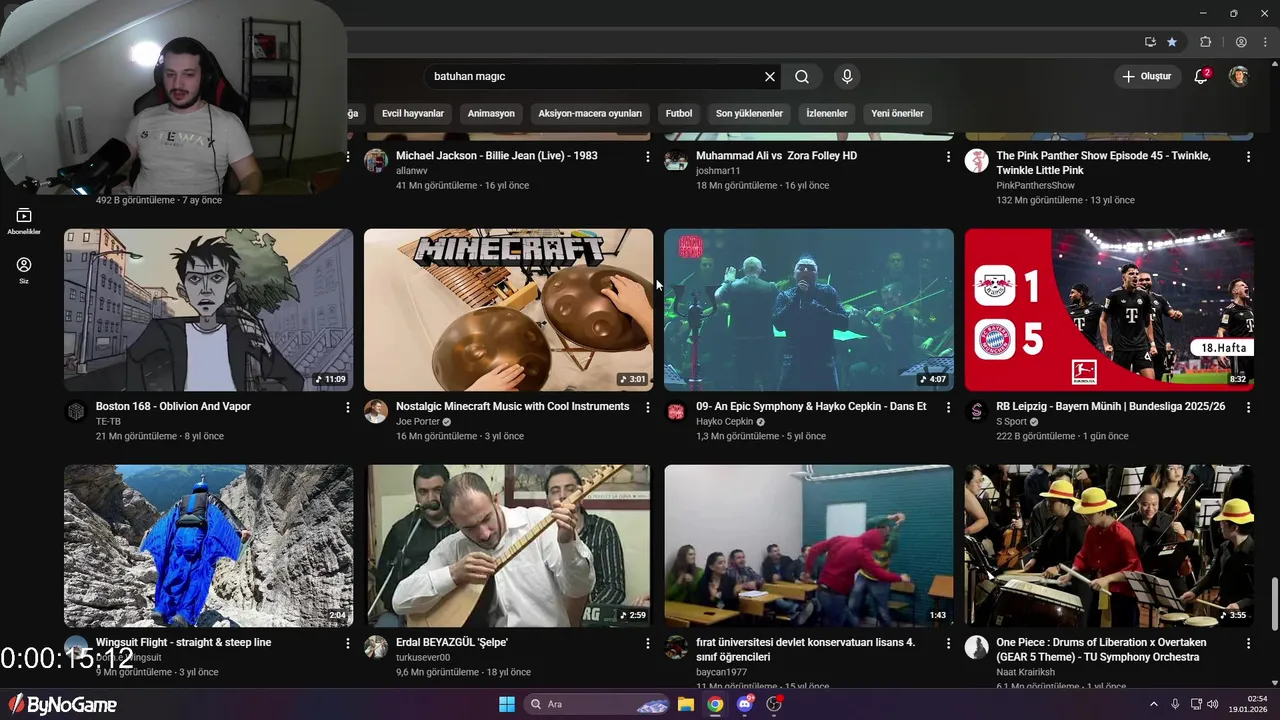Open Windows Start menu
Image resolution: width=1280 pixels, height=720 pixels.
click(x=507, y=704)
